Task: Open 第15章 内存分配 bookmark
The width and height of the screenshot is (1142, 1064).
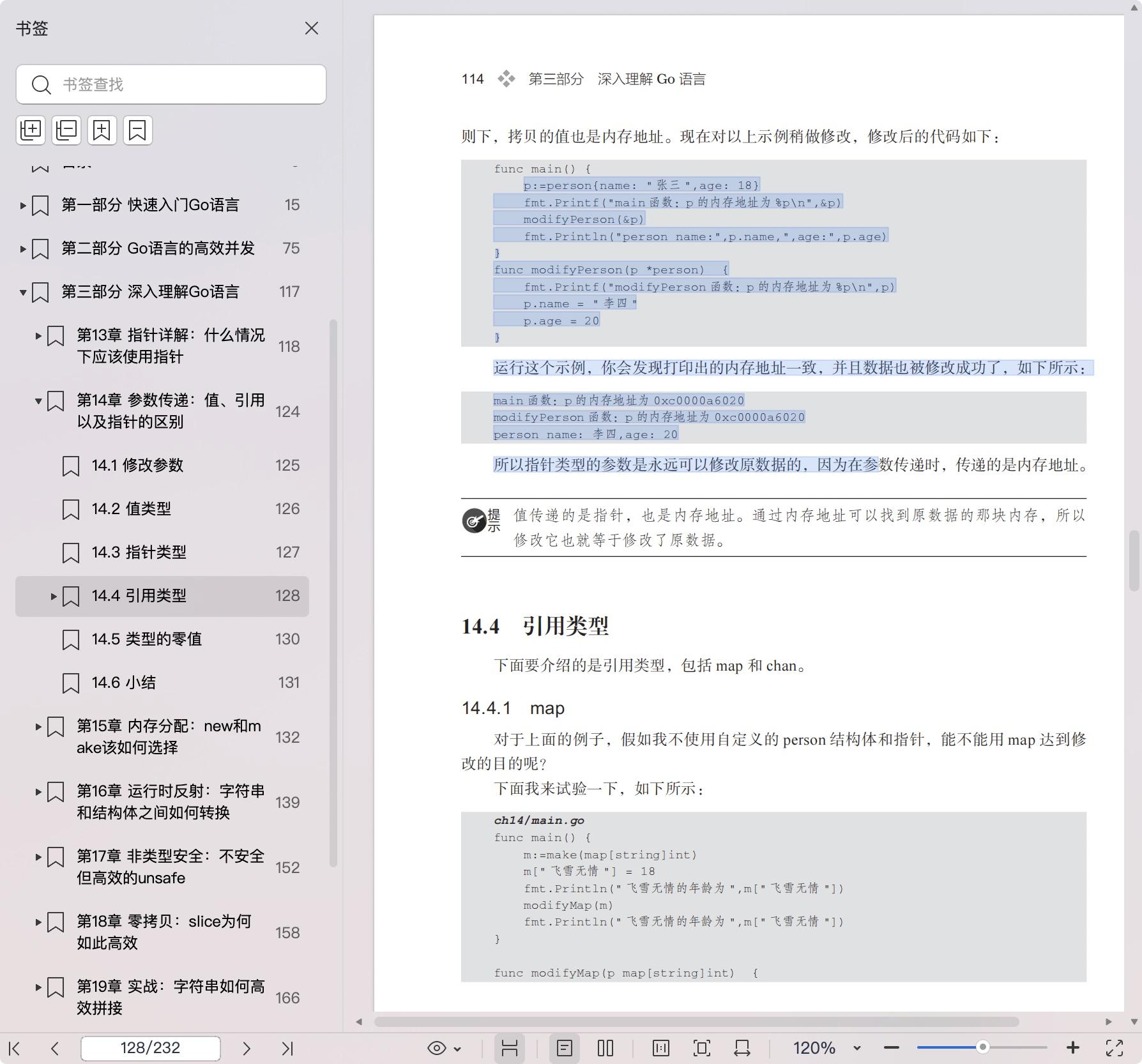Action: tap(169, 737)
